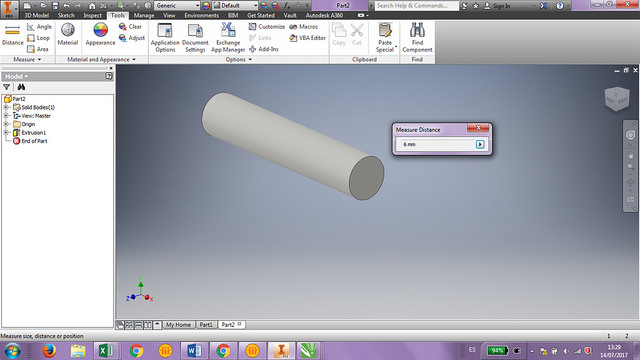Select the Area measure tool

pyautogui.click(x=38, y=49)
